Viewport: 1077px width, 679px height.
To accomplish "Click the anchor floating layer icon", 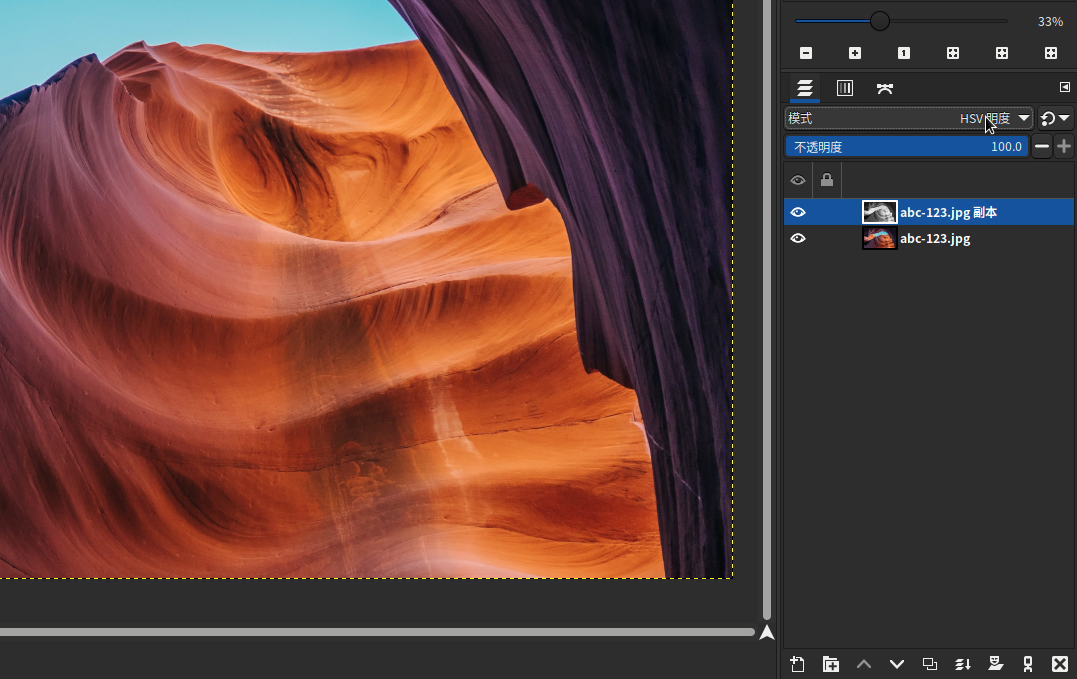I will point(1027,664).
